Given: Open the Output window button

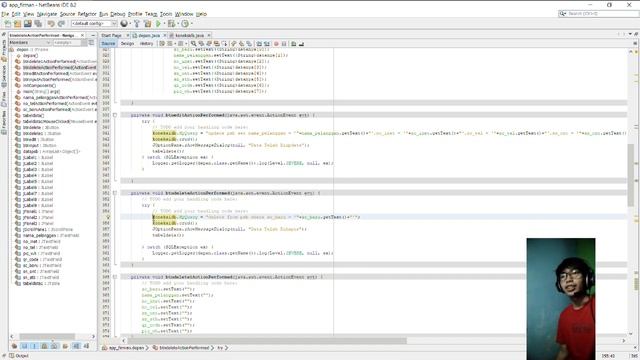Looking at the screenshot, I should click(x=19, y=356).
